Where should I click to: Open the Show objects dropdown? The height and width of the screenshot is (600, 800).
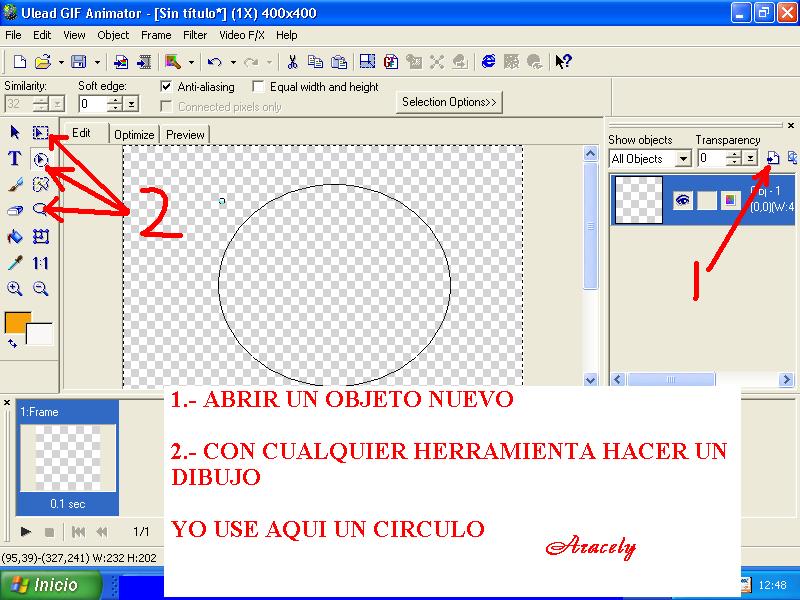pos(683,159)
